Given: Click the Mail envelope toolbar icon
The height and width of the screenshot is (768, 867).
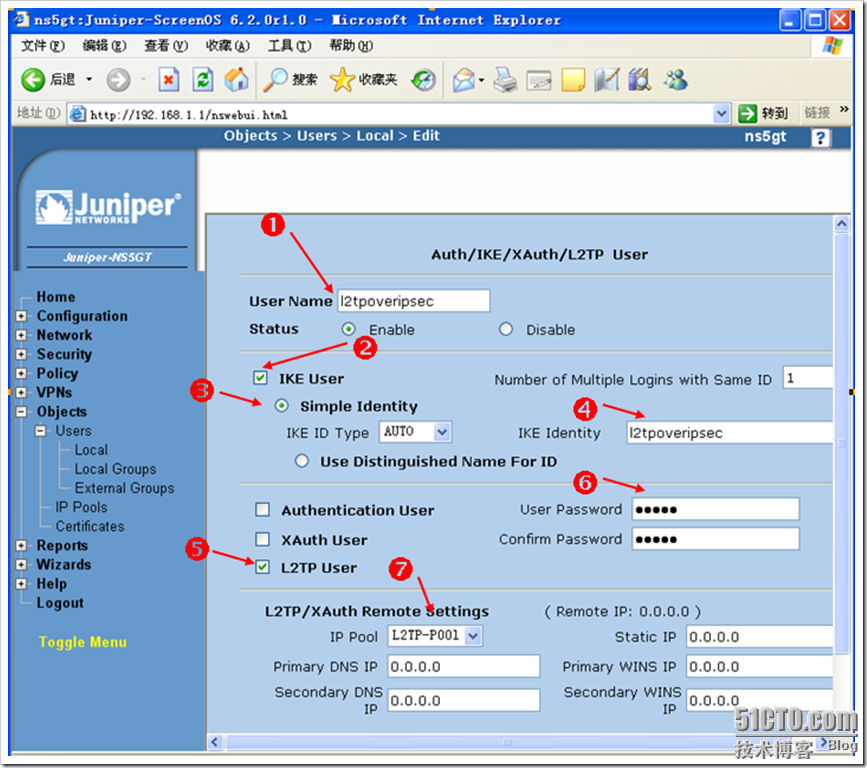Looking at the screenshot, I should pyautogui.click(x=464, y=80).
